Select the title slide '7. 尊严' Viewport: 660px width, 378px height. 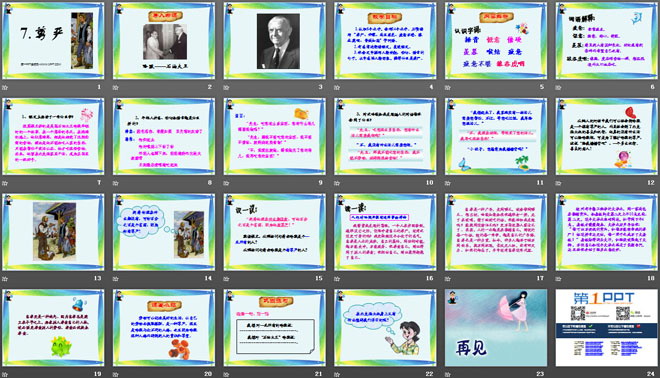[x=53, y=41]
